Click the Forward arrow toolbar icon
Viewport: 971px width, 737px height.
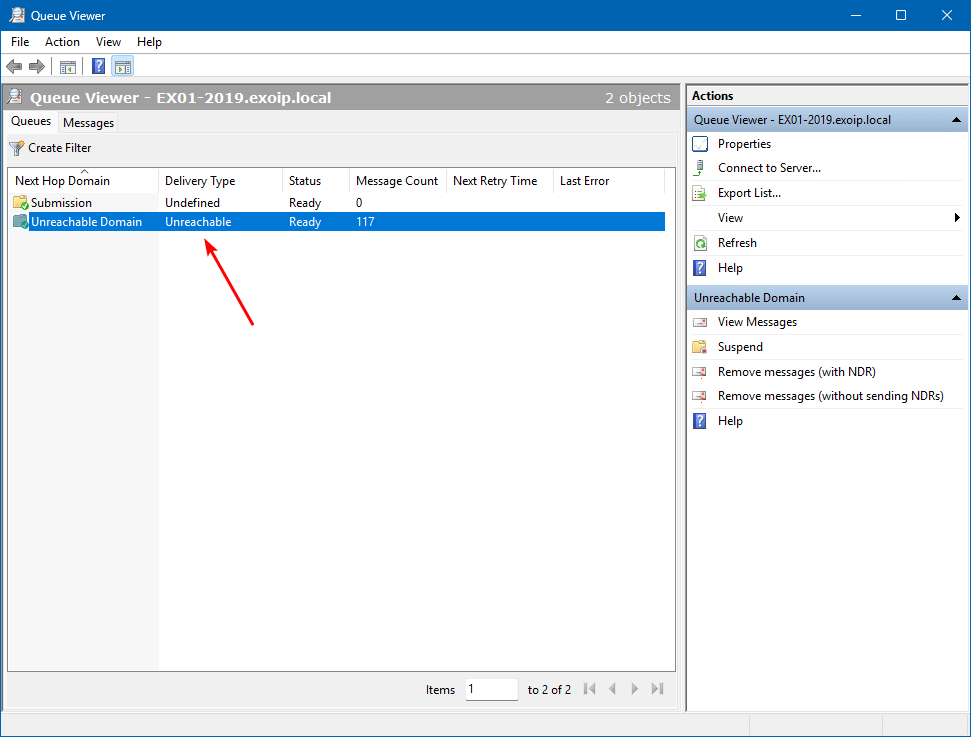37,66
